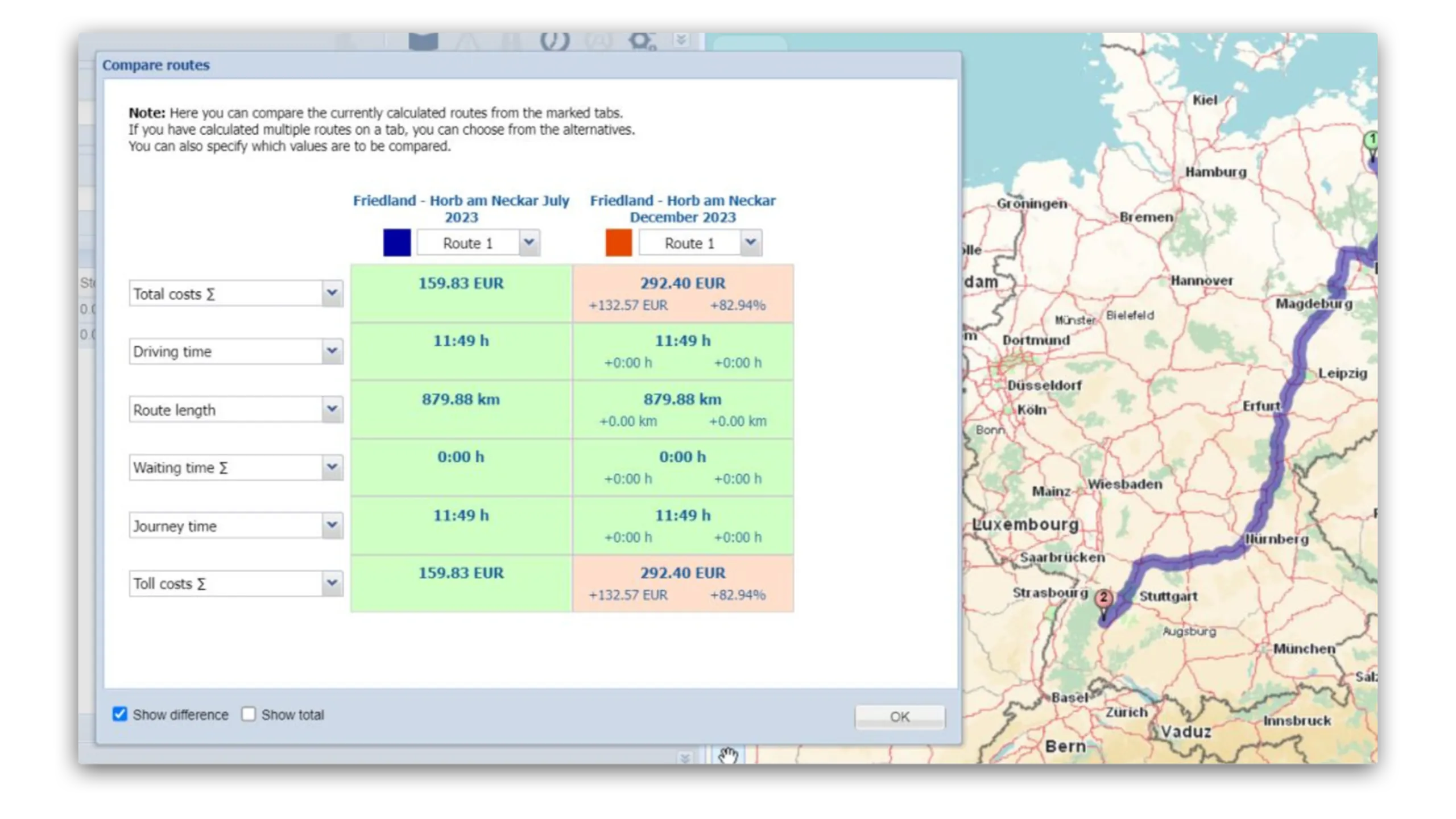
Task: Click the Zürich label on the map
Action: (x=1126, y=712)
